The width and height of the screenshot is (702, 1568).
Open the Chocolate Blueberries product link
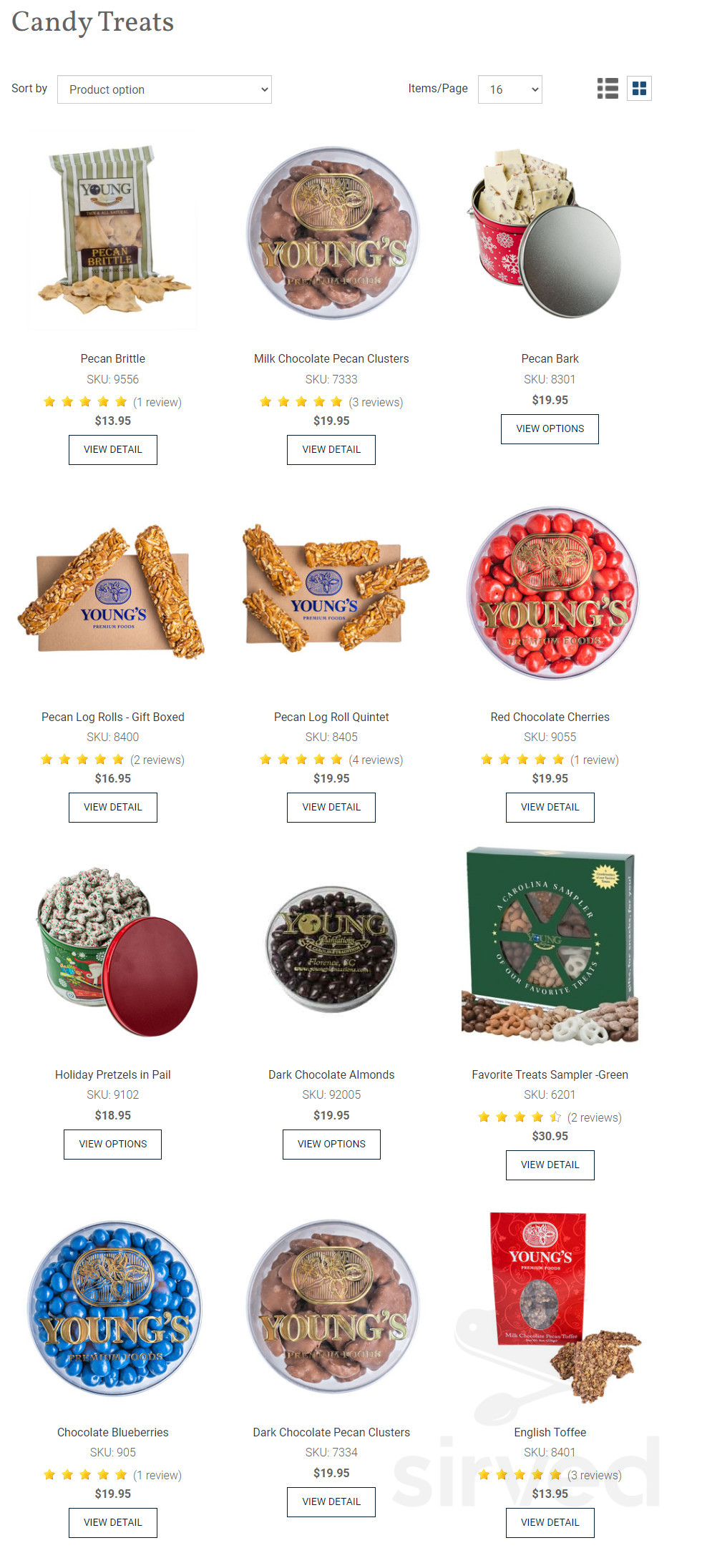point(113,1432)
